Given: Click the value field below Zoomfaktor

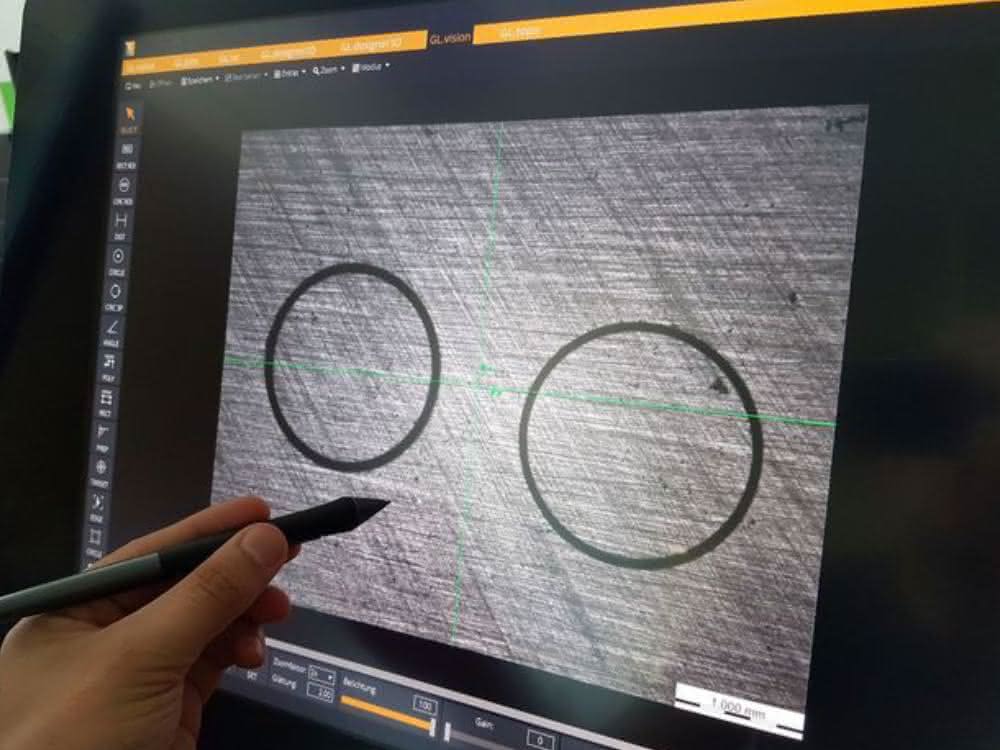Looking at the screenshot, I should (320, 692).
